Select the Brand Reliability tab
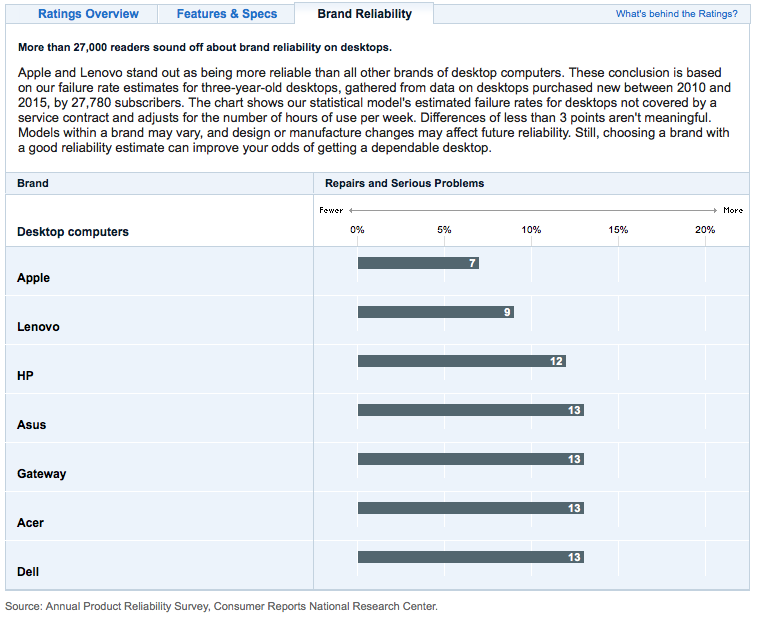770x625 pixels. pyautogui.click(x=364, y=14)
